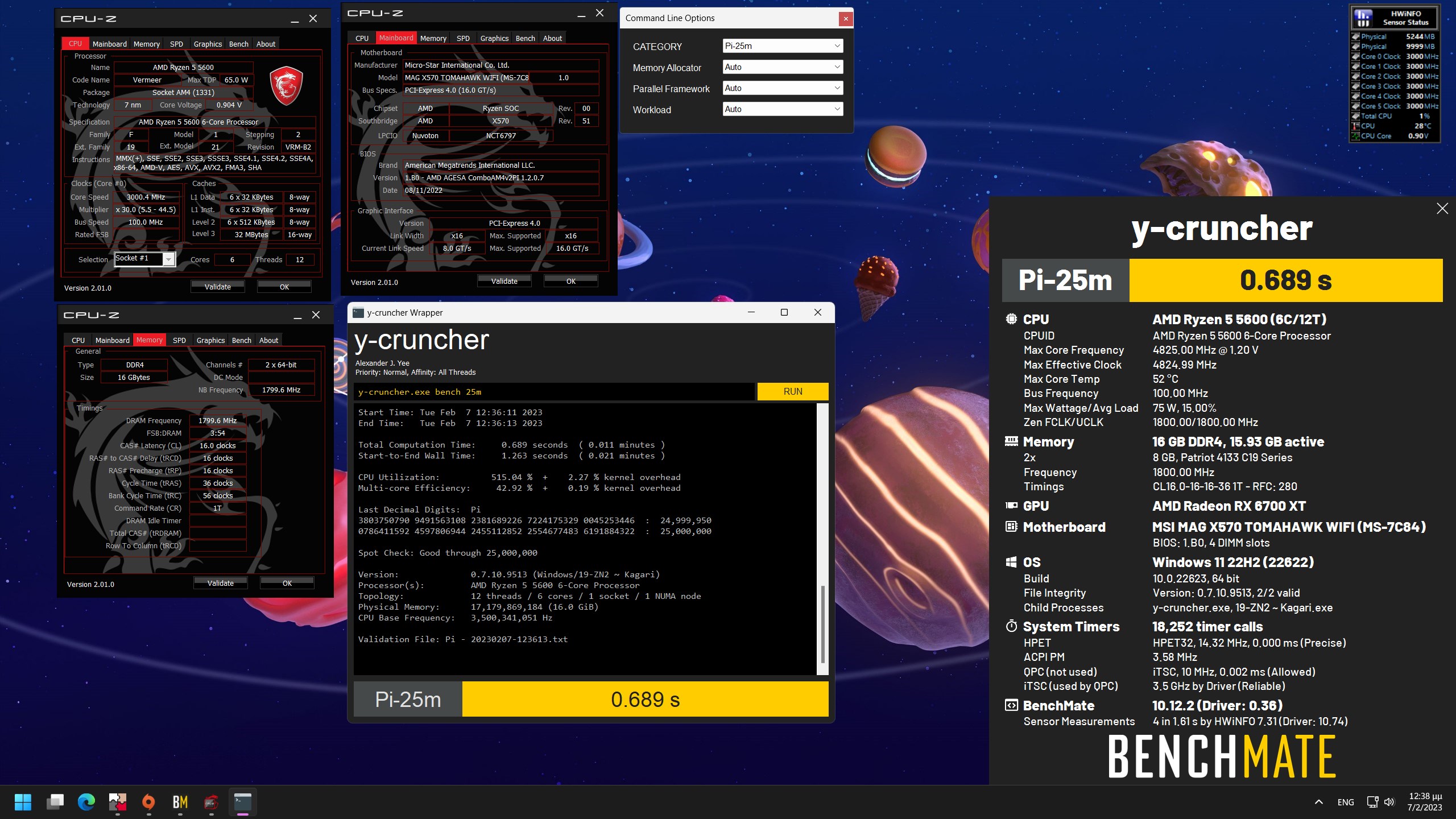Open Memory tab in CPU-Z CPU window

click(x=147, y=44)
